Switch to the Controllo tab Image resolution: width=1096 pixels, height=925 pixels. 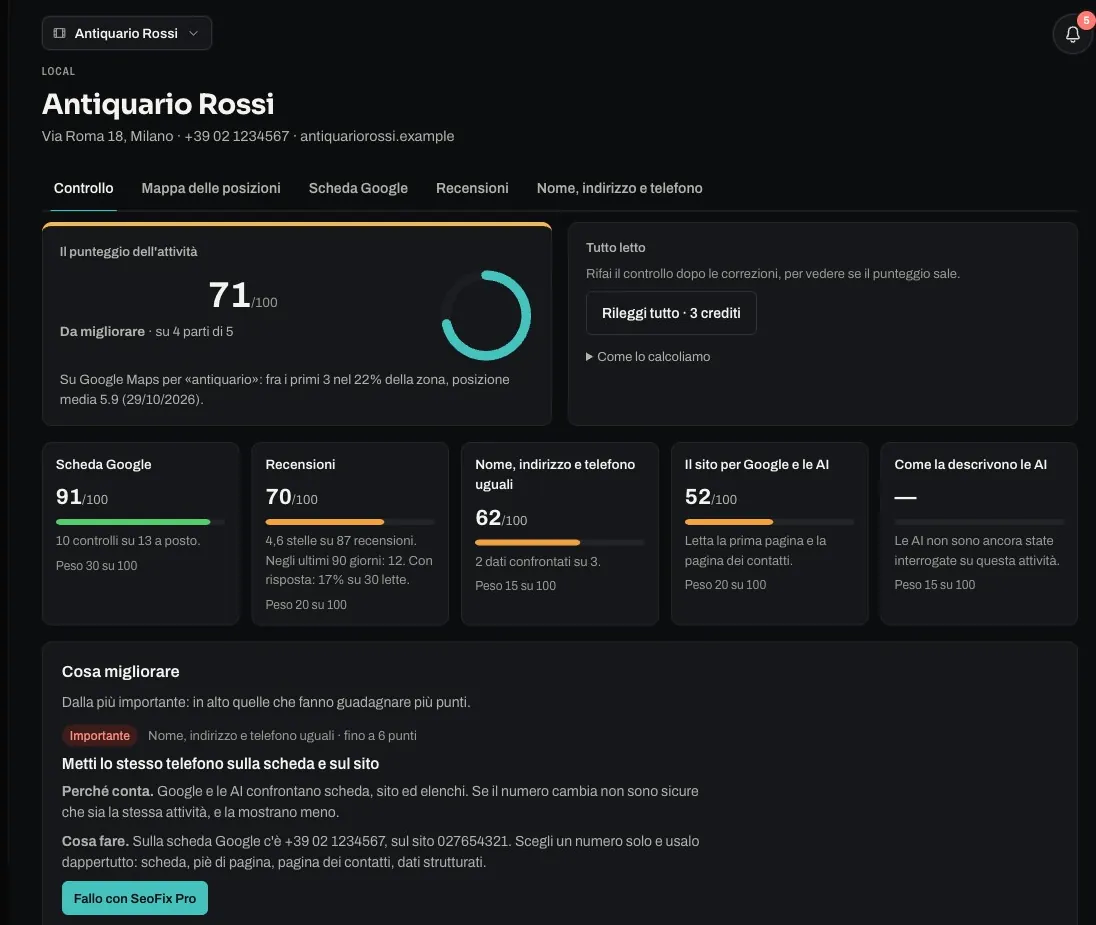click(x=83, y=188)
